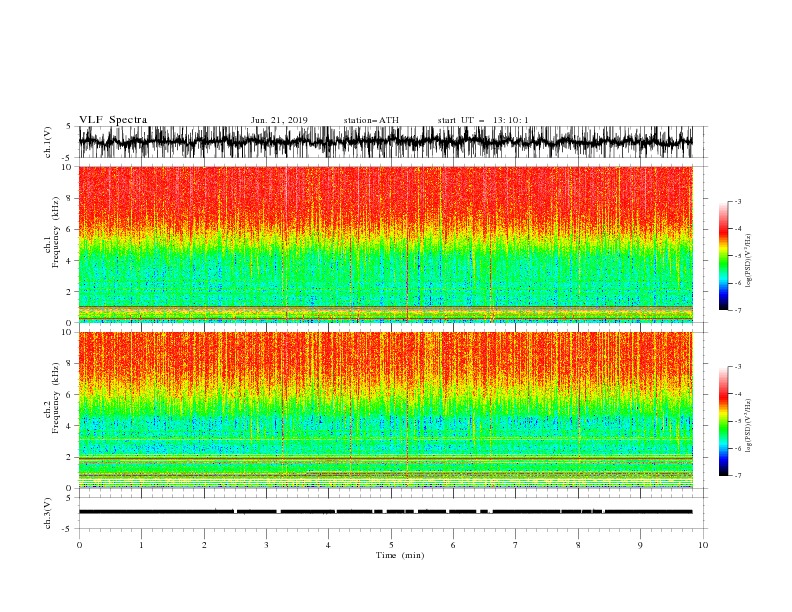Click the "VLF Spectra" title text
The width and height of the screenshot is (792, 612).
coord(113,120)
